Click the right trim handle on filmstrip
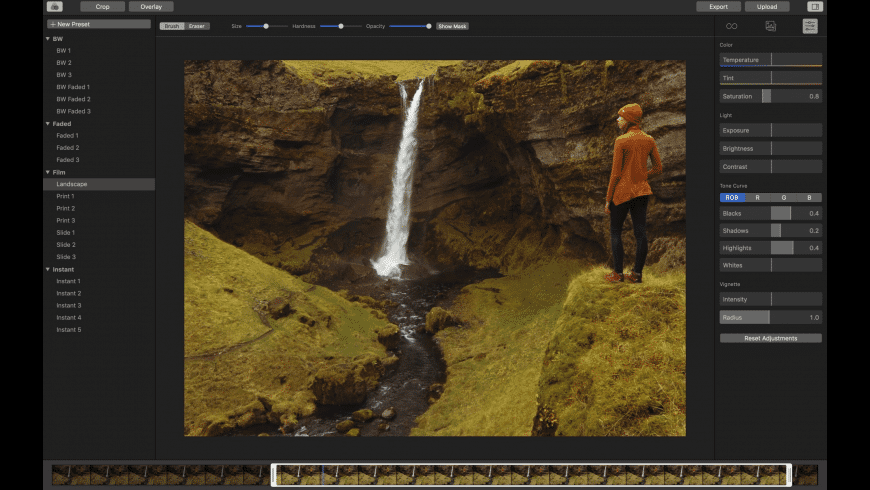The image size is (870, 490). click(789, 475)
